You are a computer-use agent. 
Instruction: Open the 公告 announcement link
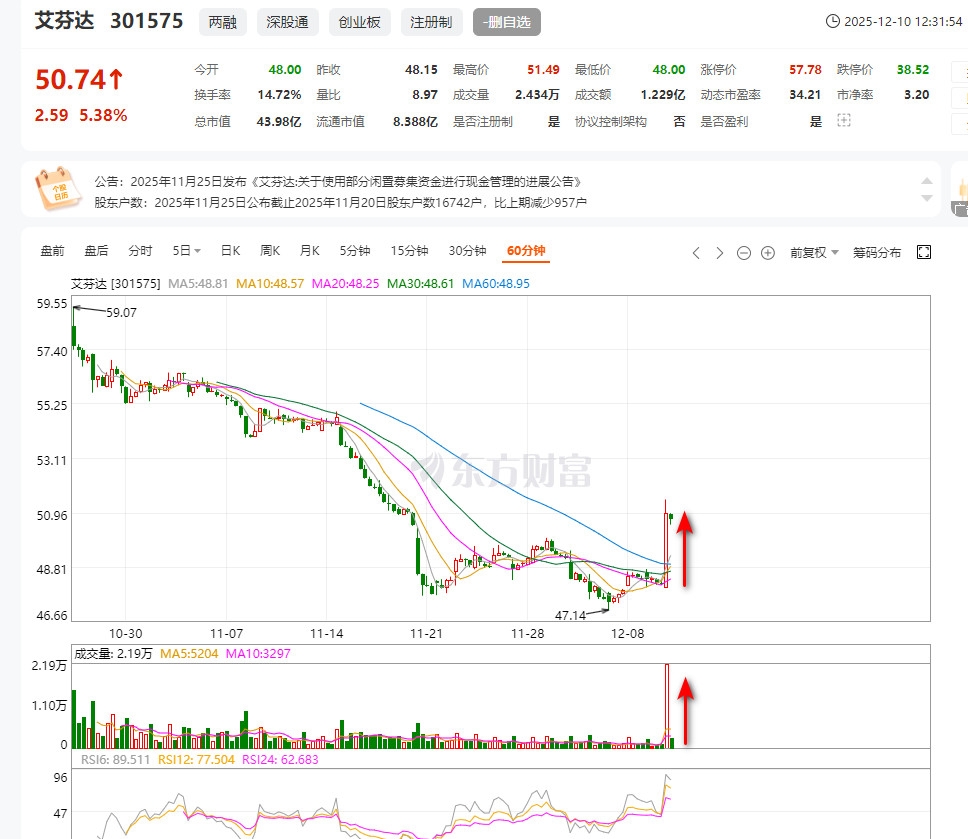click(x=338, y=182)
